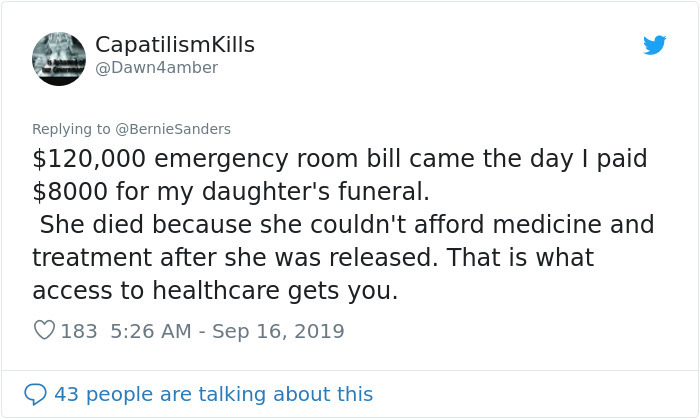Click the "$120,000" amount in the tweet
This screenshot has height=419, width=700.
pos(88,158)
